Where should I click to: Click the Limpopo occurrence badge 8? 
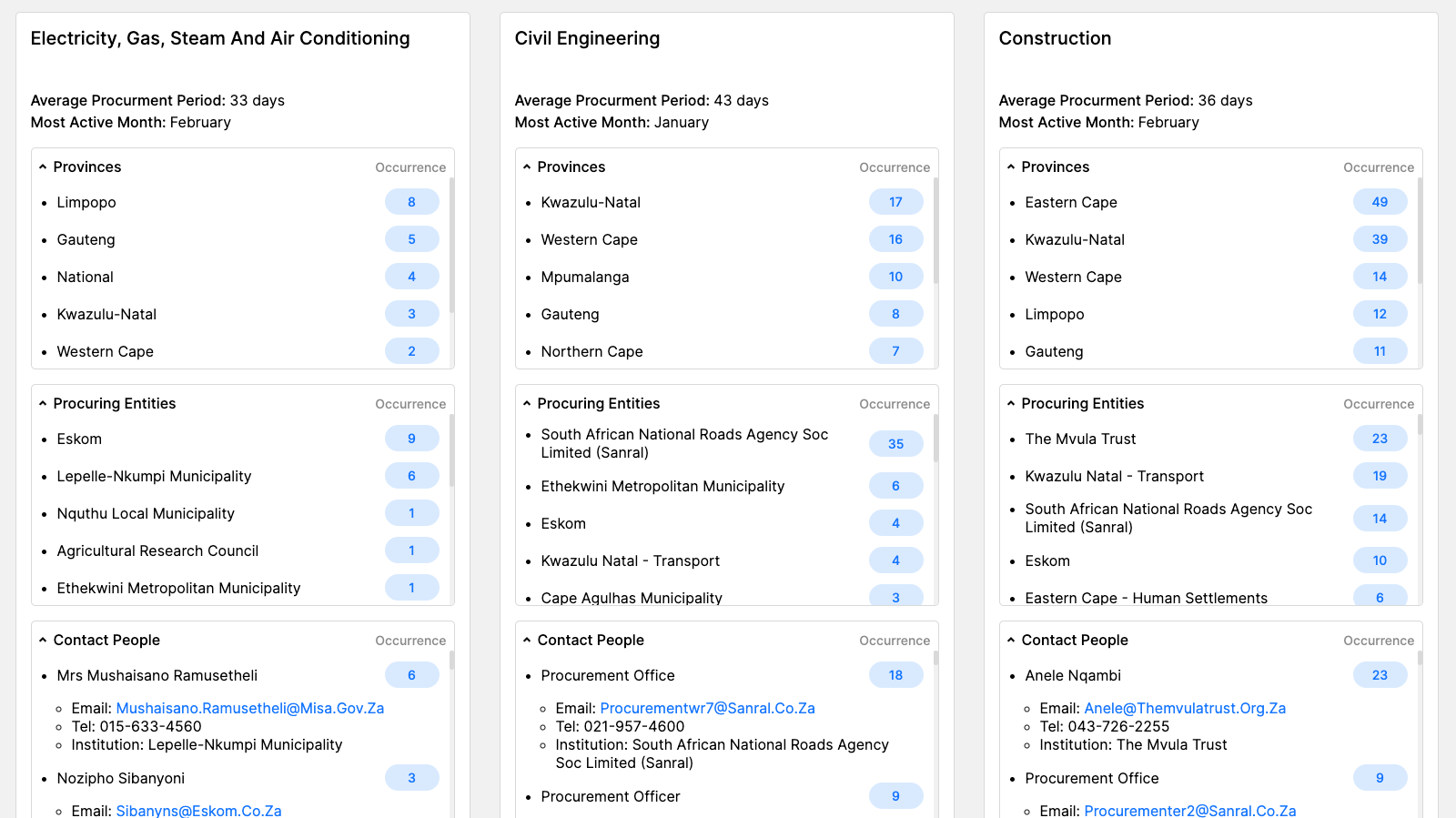(x=411, y=202)
